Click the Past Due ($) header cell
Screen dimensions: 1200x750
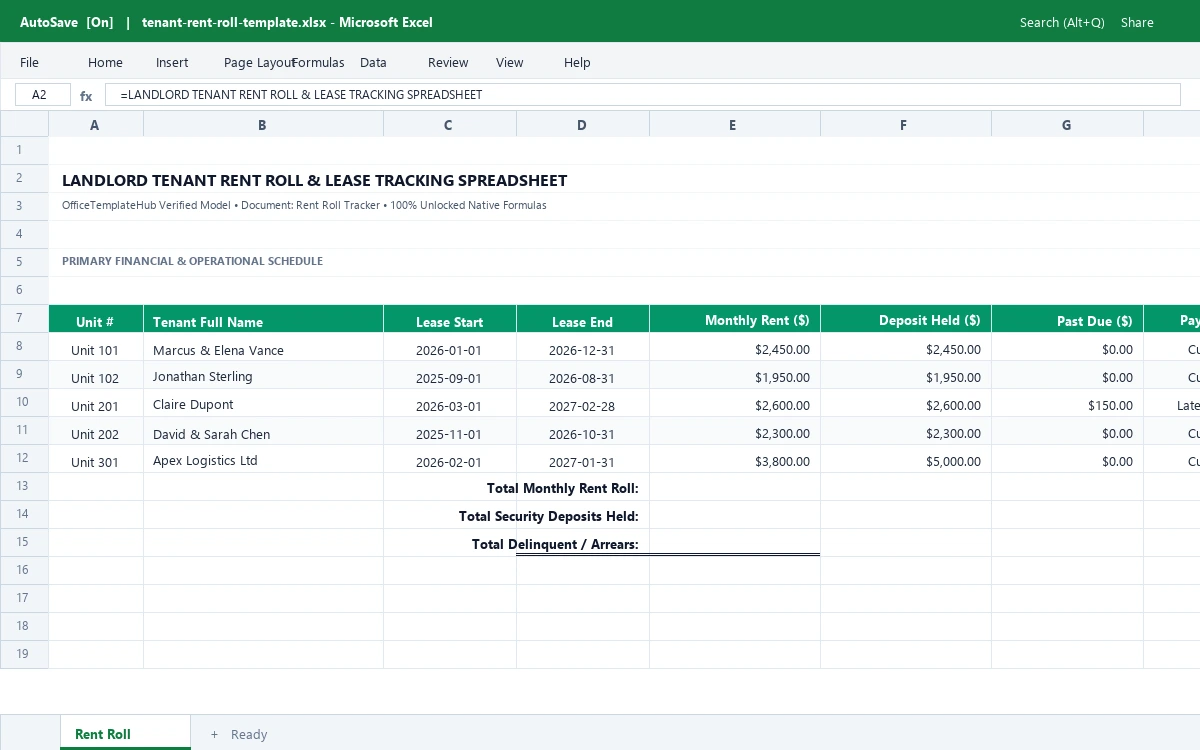1067,319
